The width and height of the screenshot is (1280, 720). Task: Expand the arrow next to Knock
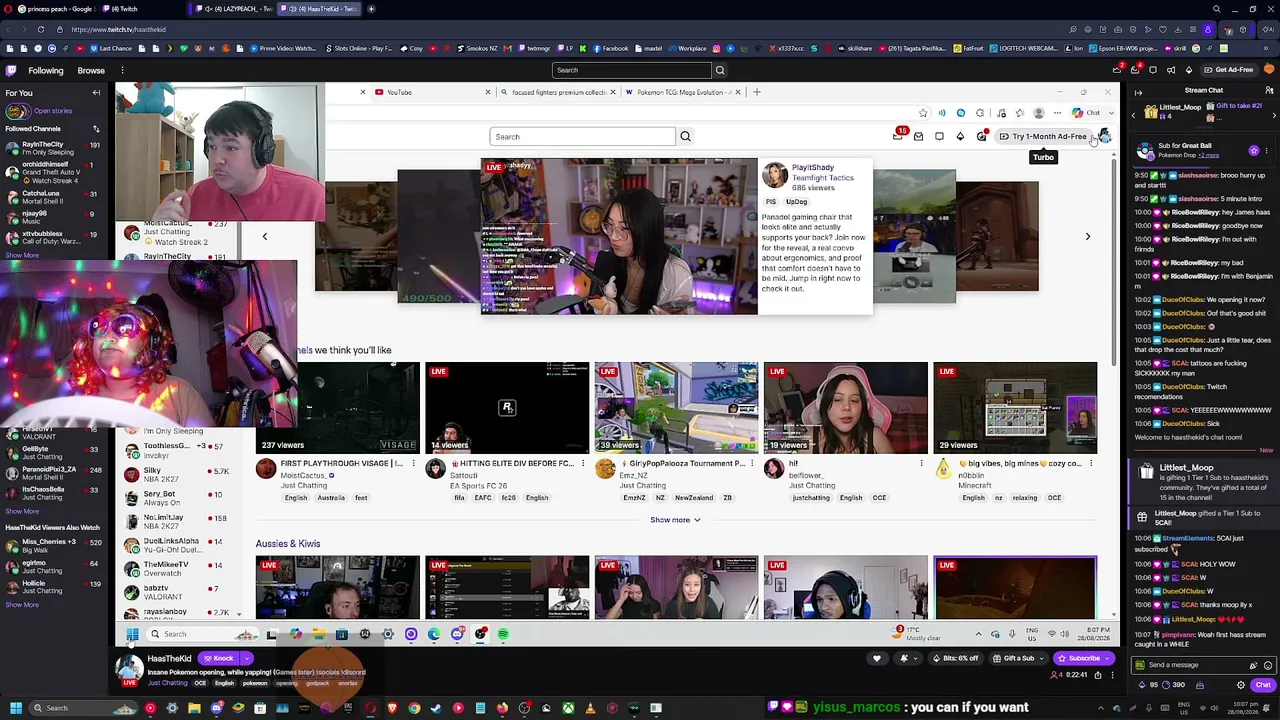[x=247, y=658]
